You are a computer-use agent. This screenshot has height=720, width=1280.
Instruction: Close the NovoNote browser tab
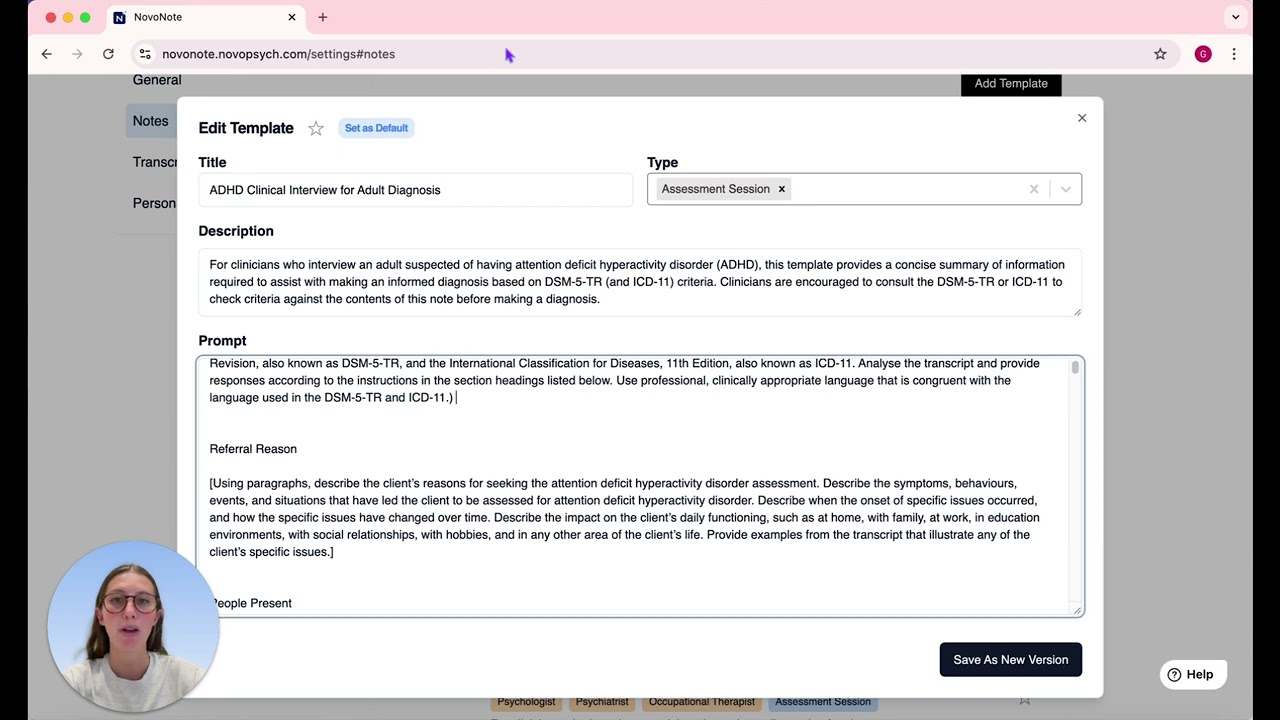[x=292, y=17]
